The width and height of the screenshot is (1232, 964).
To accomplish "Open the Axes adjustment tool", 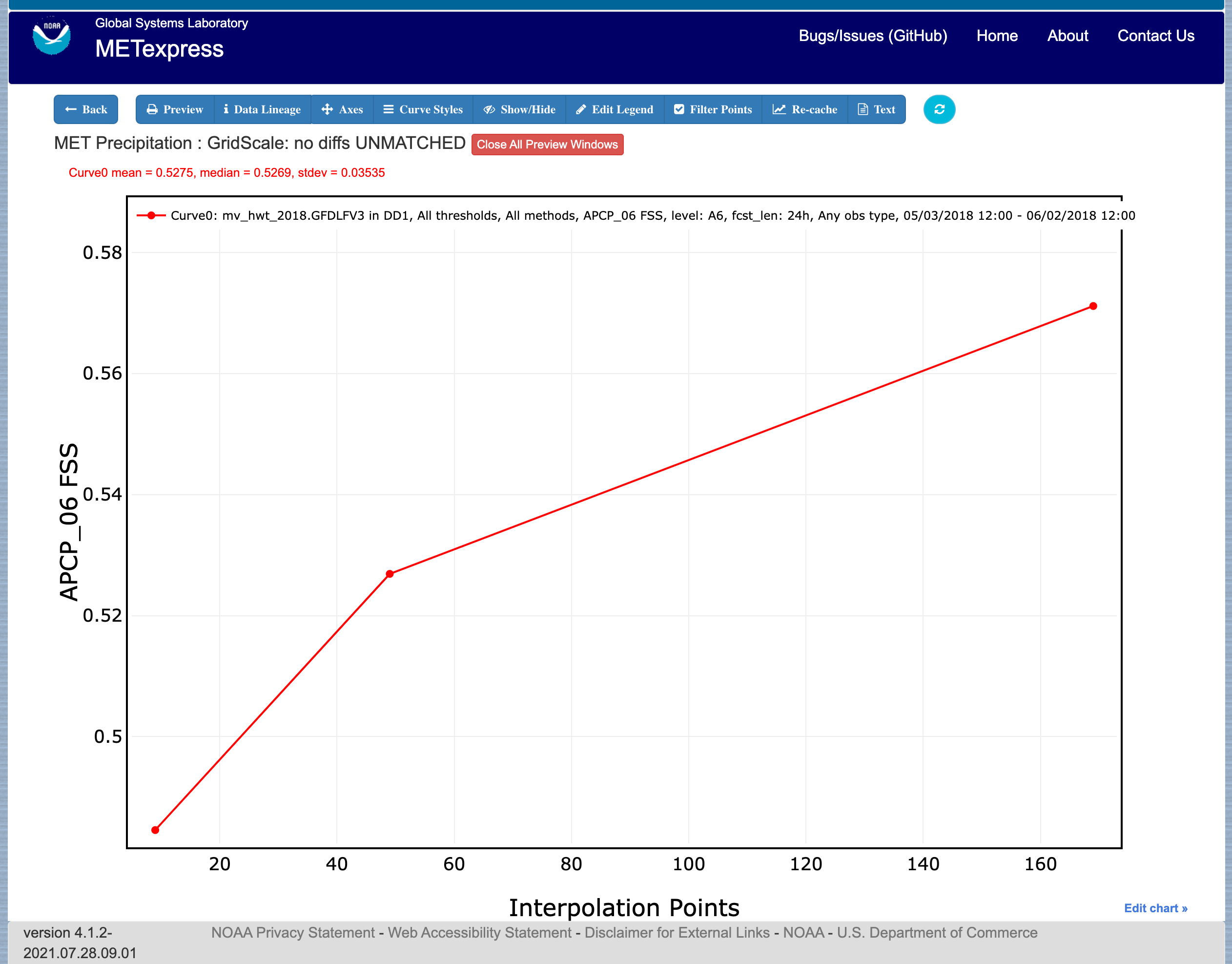I will point(342,109).
